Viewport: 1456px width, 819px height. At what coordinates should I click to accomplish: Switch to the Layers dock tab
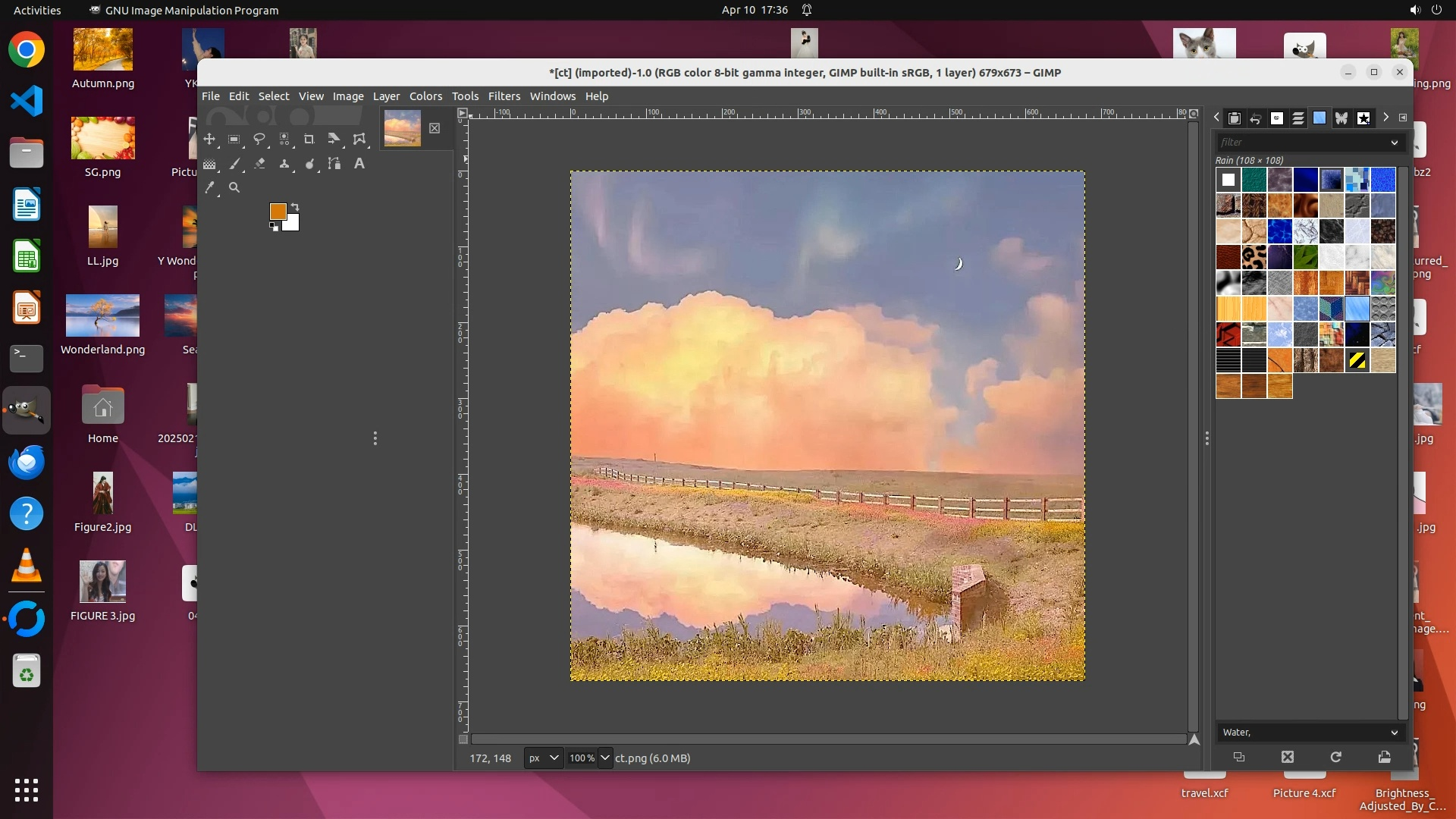point(1298,118)
